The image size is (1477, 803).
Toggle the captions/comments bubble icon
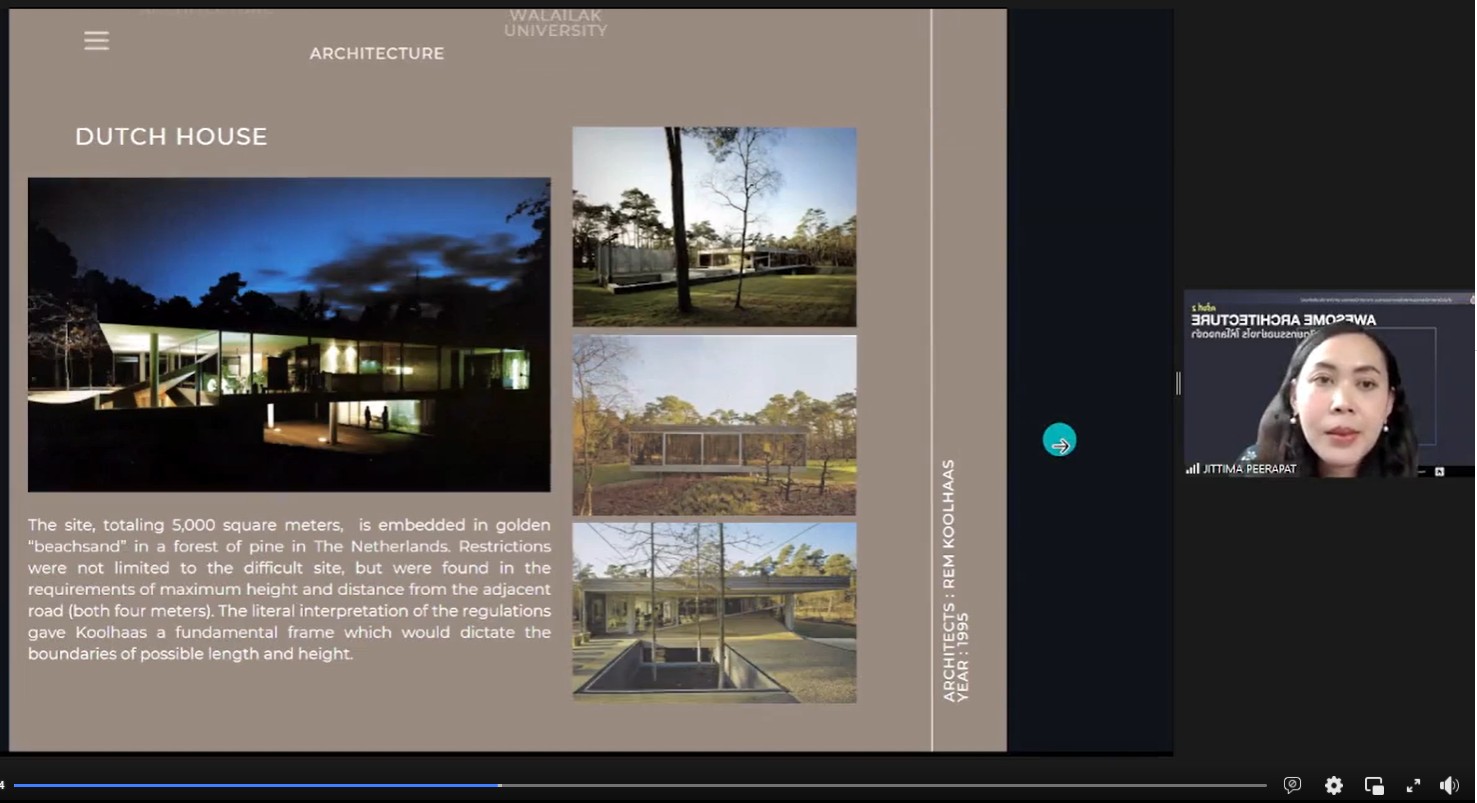(x=1292, y=786)
